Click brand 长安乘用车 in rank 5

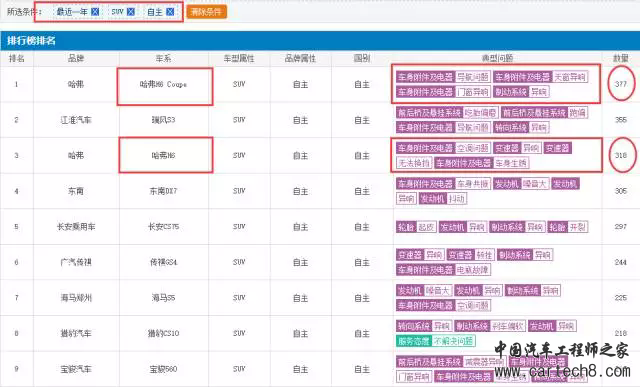point(76,226)
